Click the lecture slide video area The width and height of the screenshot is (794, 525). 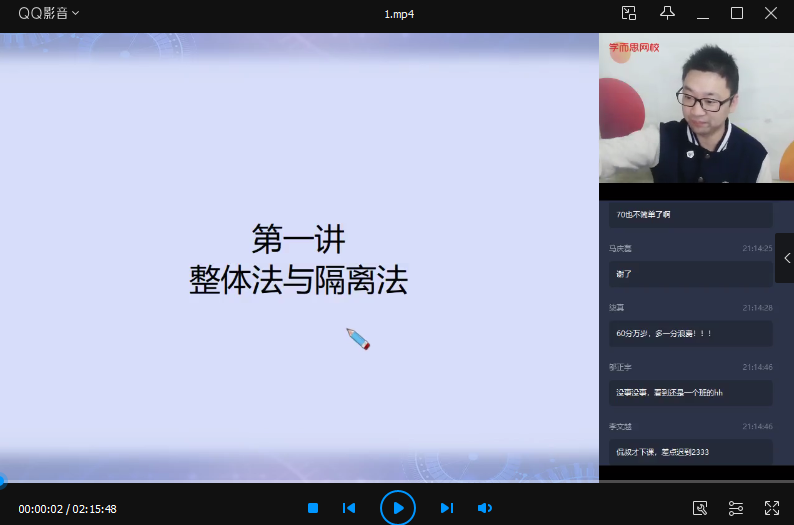coord(299,257)
